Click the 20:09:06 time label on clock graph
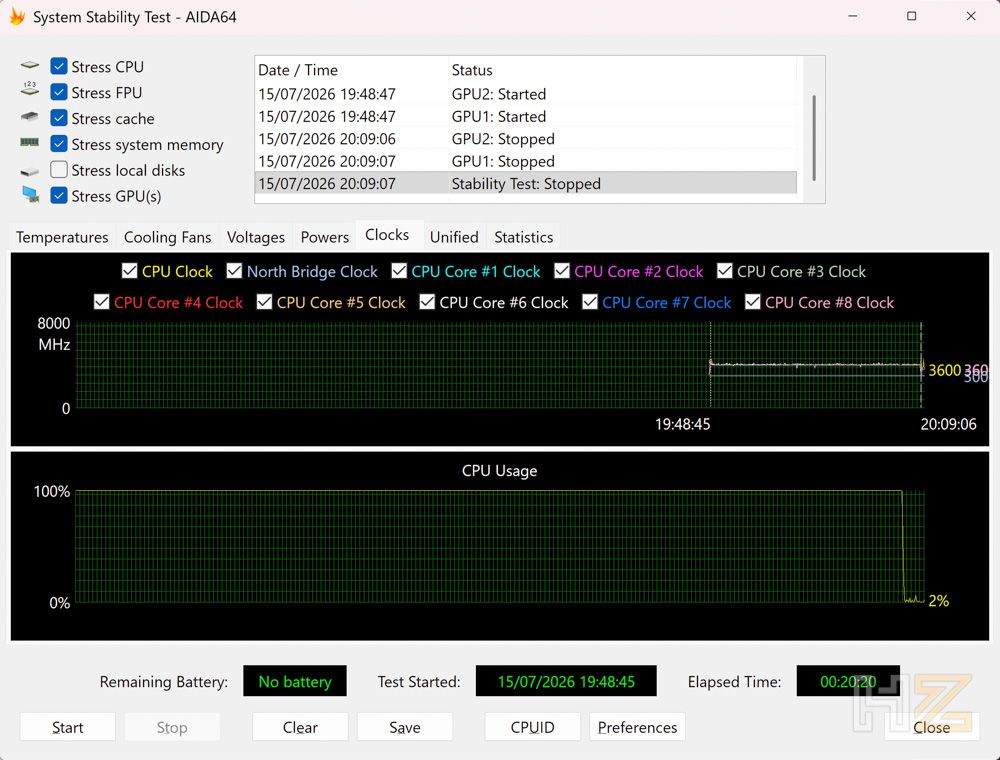Image resolution: width=1000 pixels, height=760 pixels. 948,424
